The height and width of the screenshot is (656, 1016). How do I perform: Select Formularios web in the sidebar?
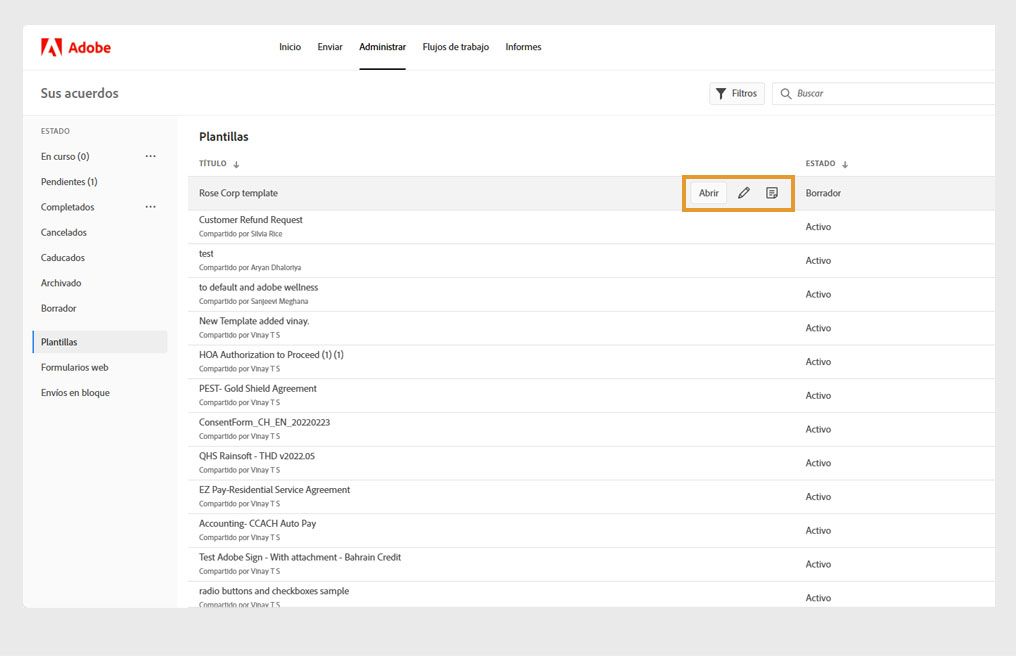coord(74,367)
